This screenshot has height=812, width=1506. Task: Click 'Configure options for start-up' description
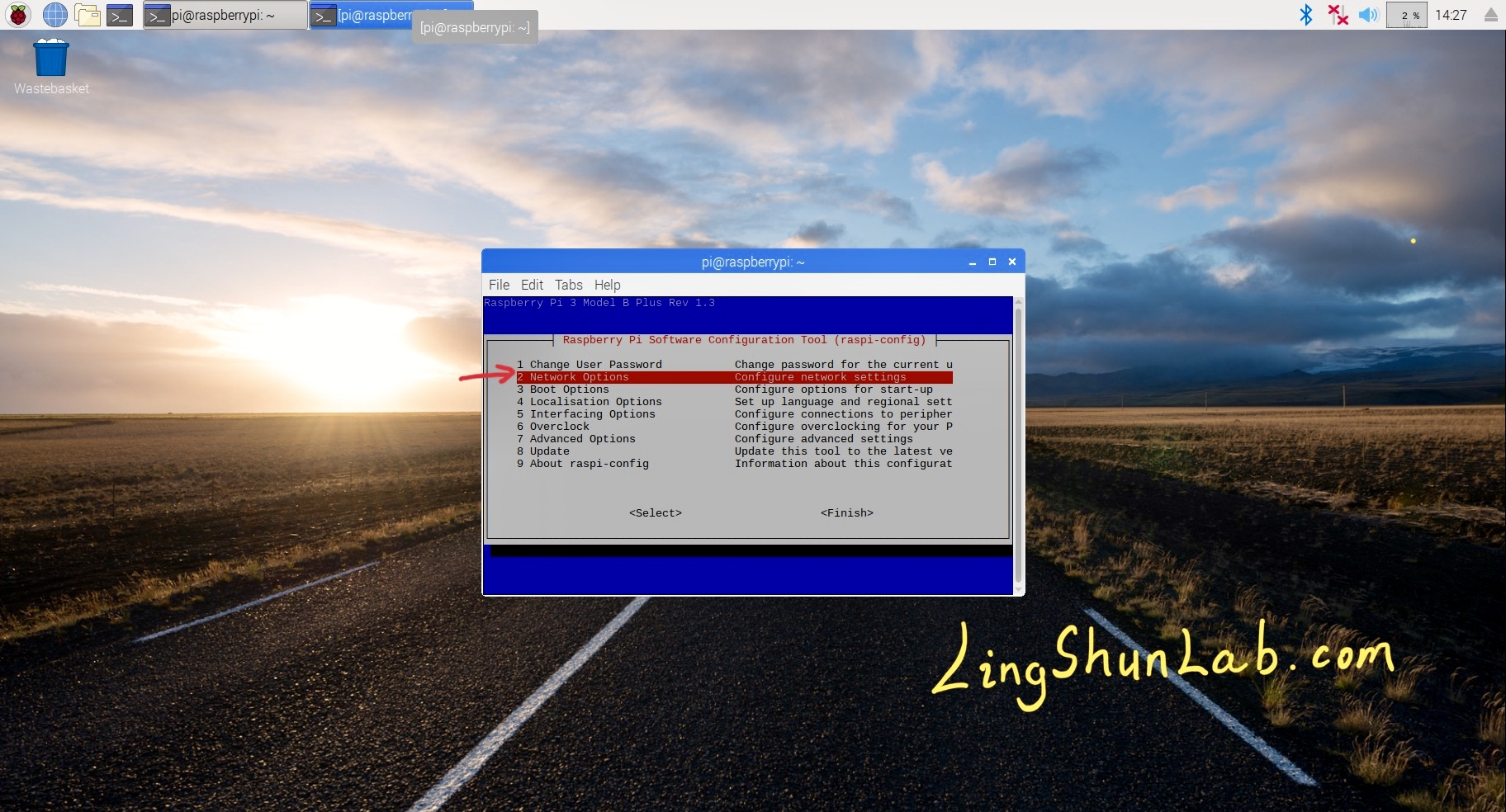coord(834,389)
